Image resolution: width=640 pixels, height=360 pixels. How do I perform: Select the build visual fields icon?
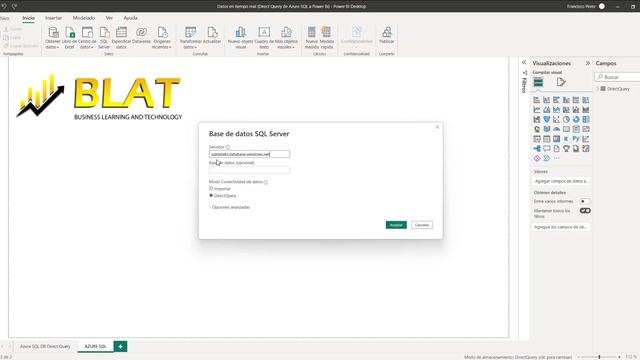click(x=538, y=82)
